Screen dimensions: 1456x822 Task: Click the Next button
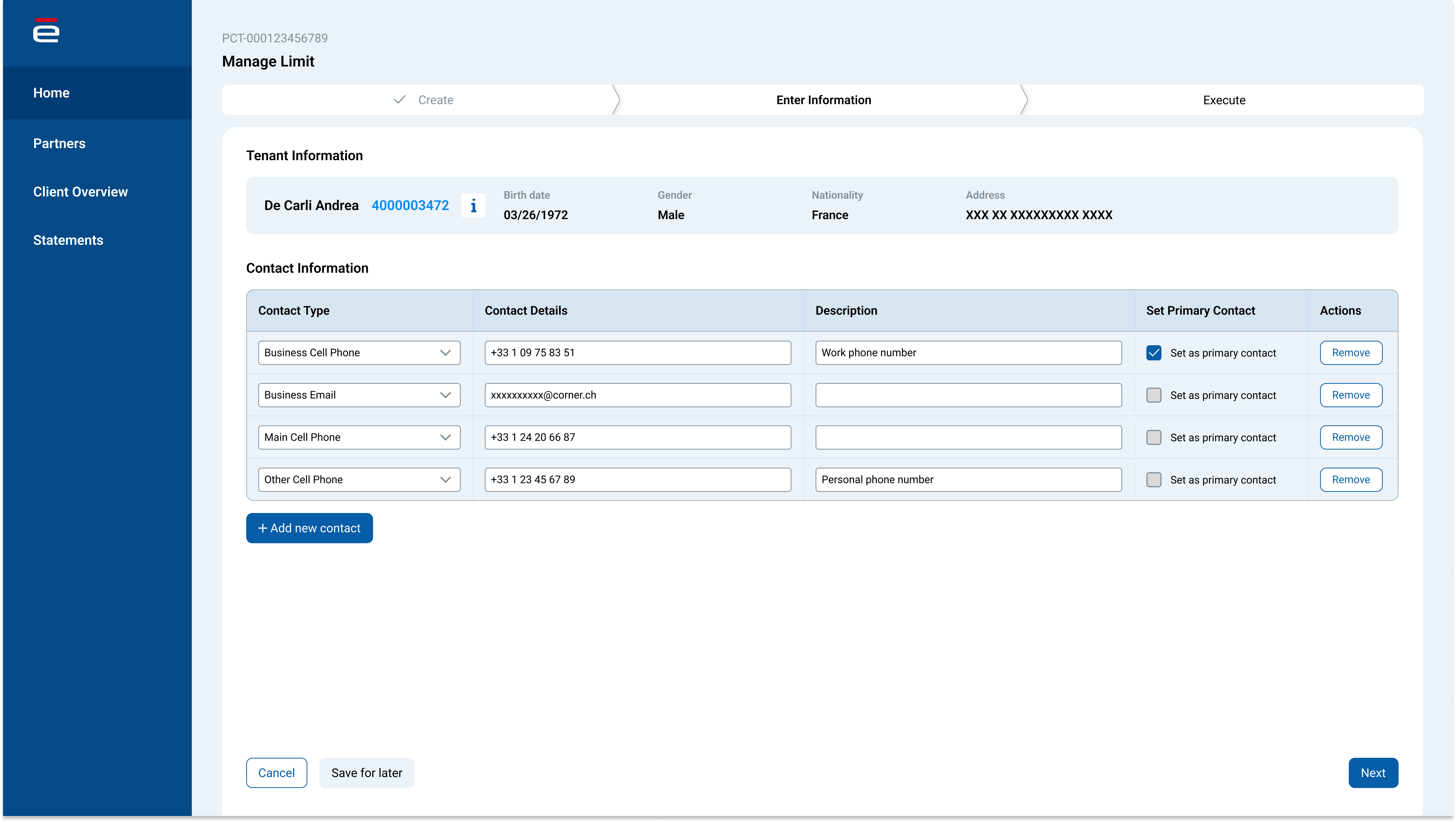pos(1373,773)
